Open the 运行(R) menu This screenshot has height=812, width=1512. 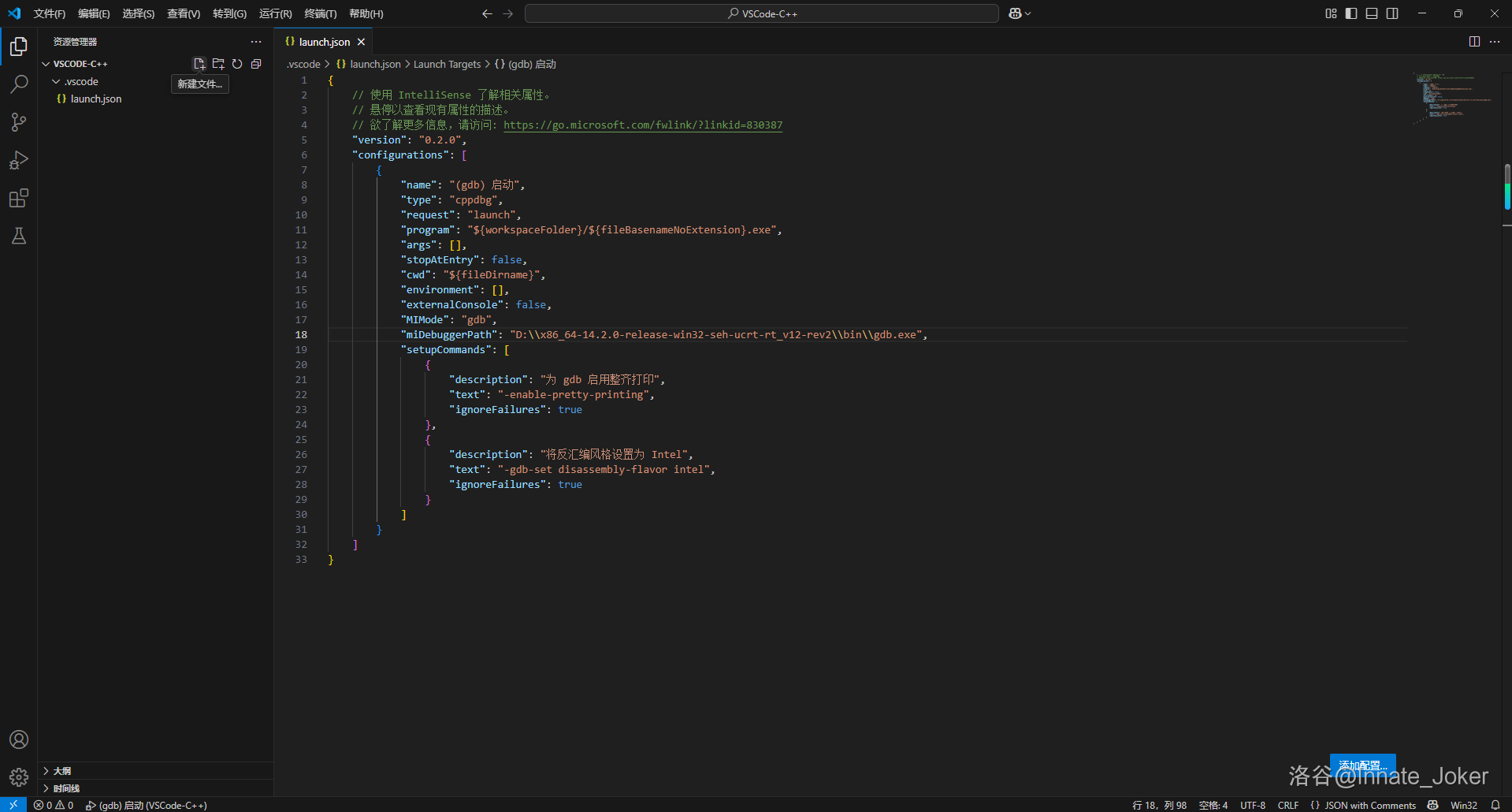point(275,13)
